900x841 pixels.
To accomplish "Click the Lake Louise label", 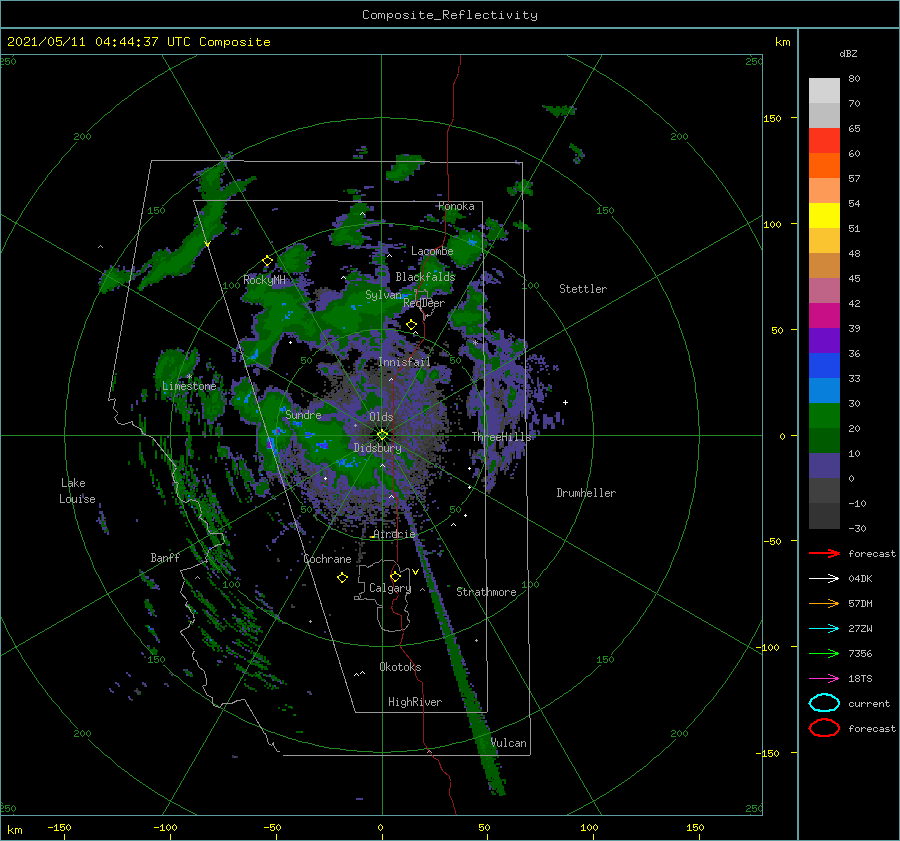I will (x=77, y=491).
